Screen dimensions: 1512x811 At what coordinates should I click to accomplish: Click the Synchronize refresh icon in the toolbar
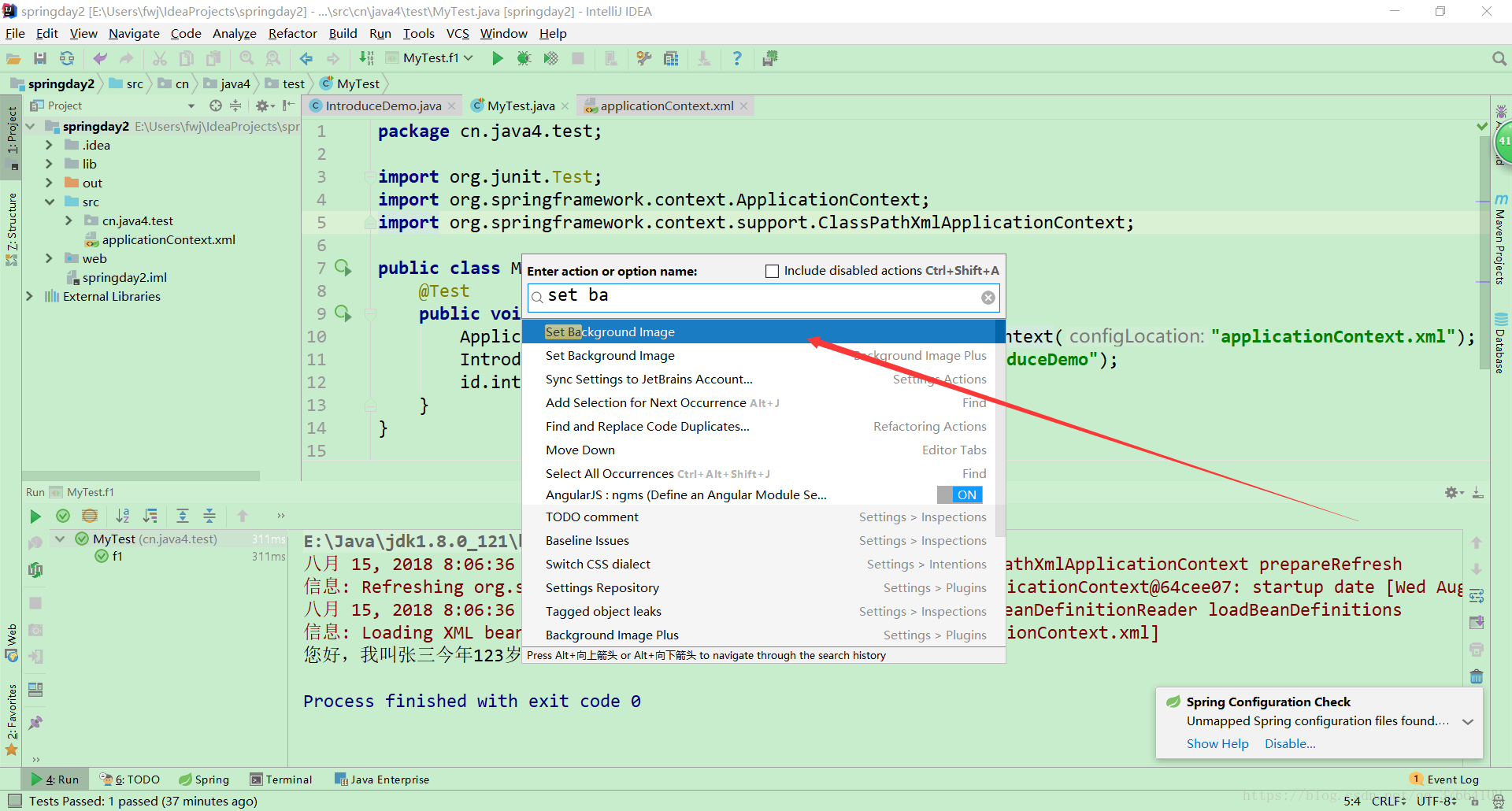click(x=67, y=58)
